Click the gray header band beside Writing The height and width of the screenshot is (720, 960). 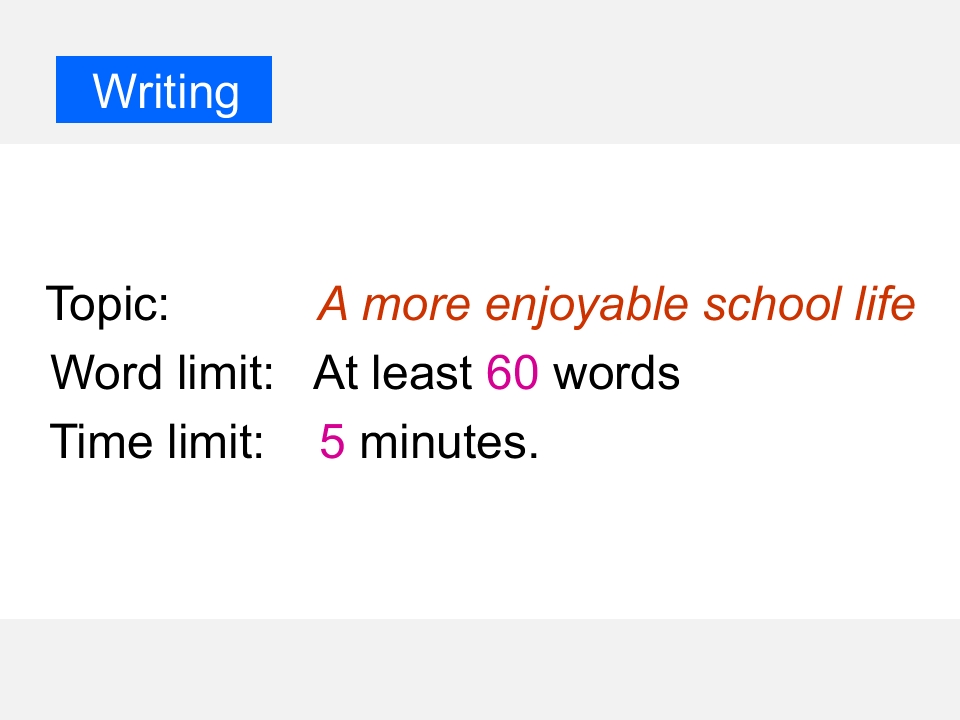pyautogui.click(x=600, y=72)
